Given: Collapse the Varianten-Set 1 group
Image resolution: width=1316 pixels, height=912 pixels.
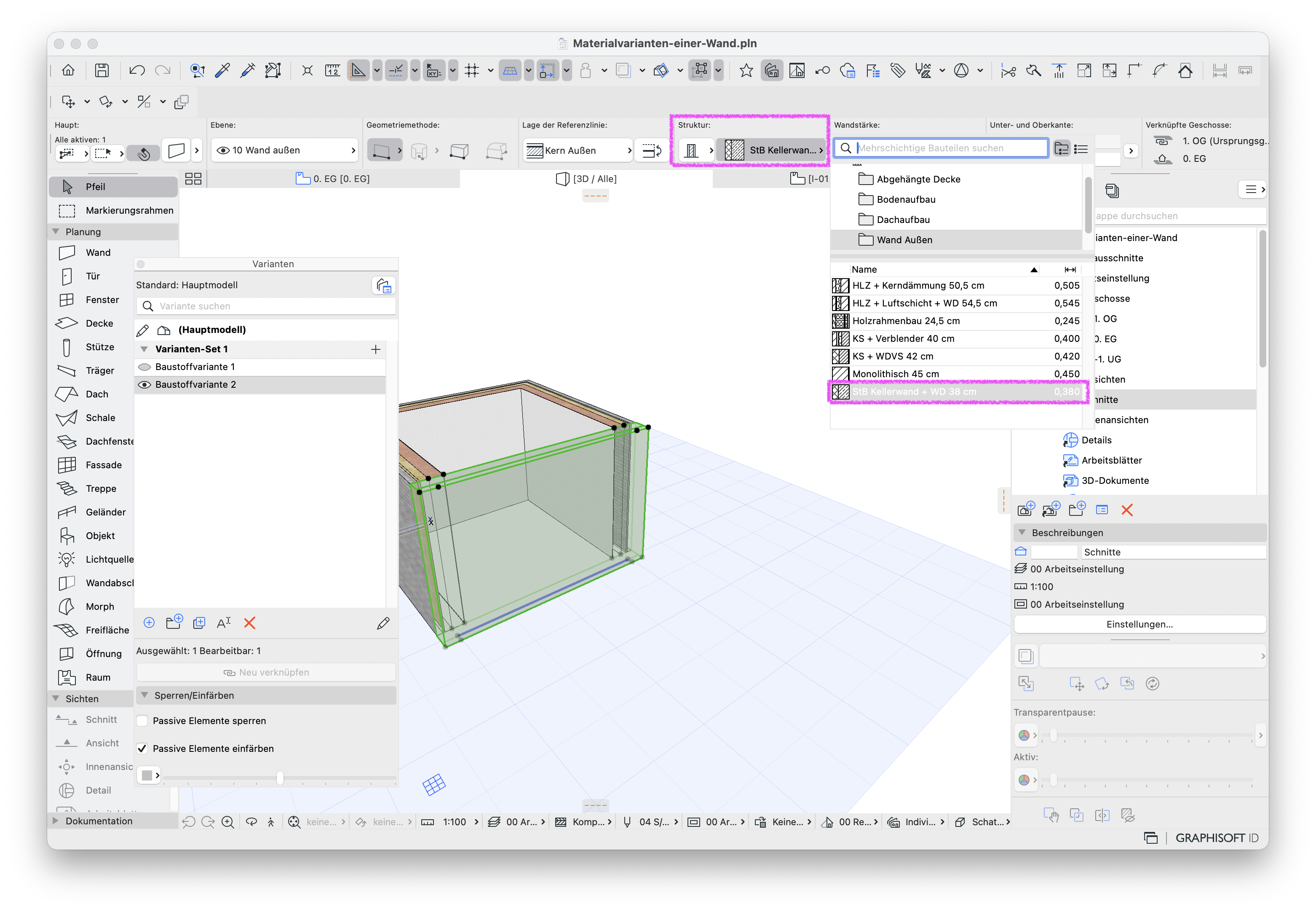Looking at the screenshot, I should pos(144,349).
